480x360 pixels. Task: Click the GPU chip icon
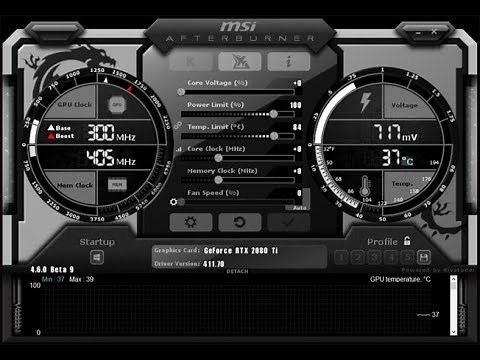click(x=117, y=105)
